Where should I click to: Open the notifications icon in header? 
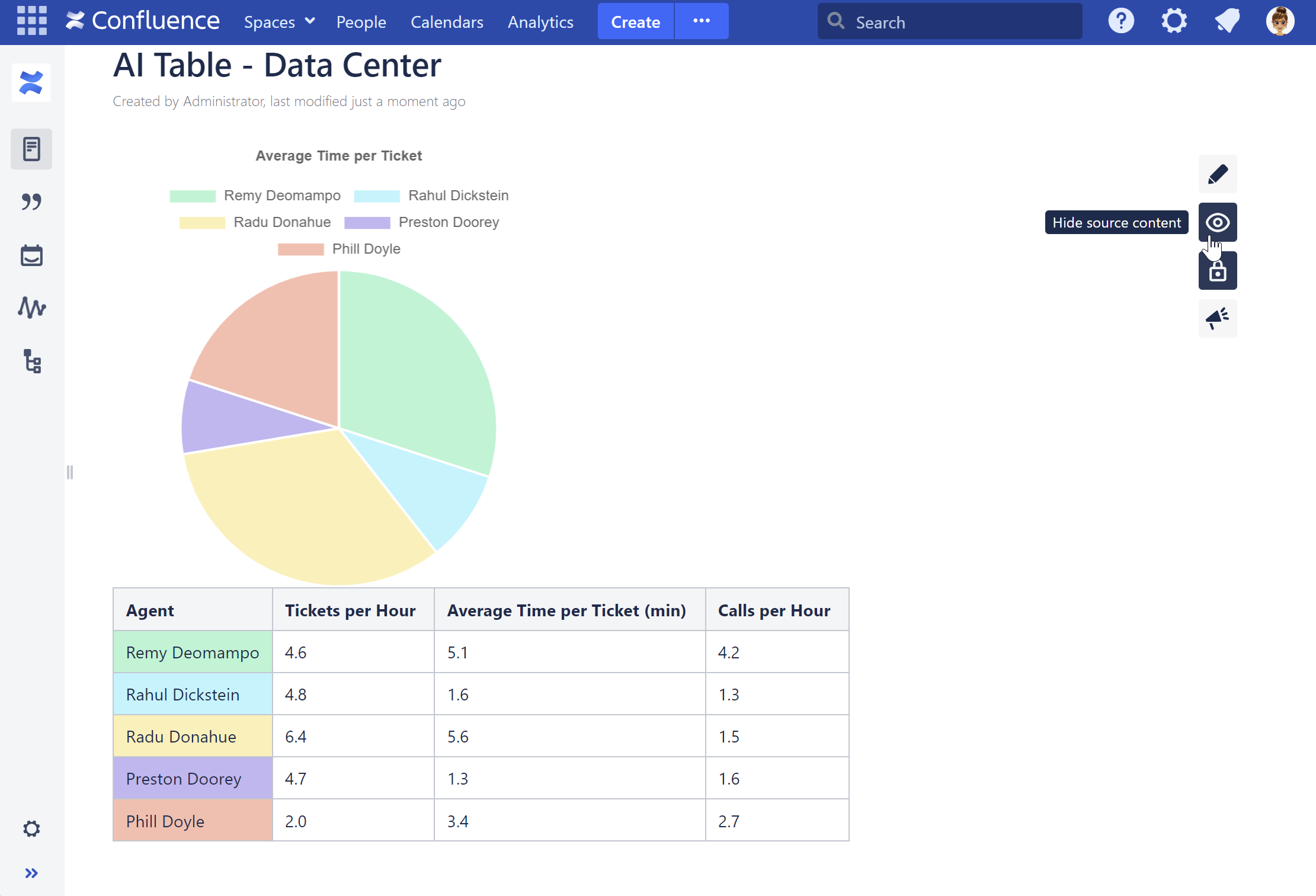[1227, 21]
